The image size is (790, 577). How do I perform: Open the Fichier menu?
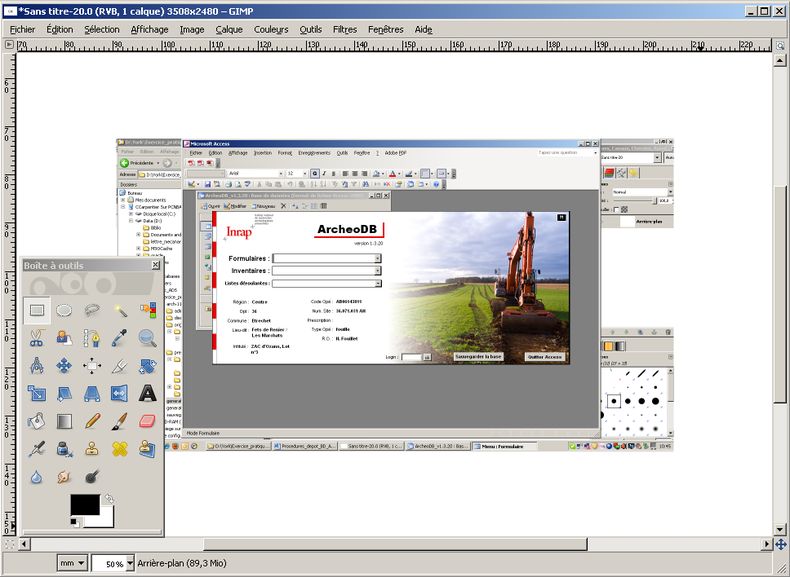pos(23,29)
